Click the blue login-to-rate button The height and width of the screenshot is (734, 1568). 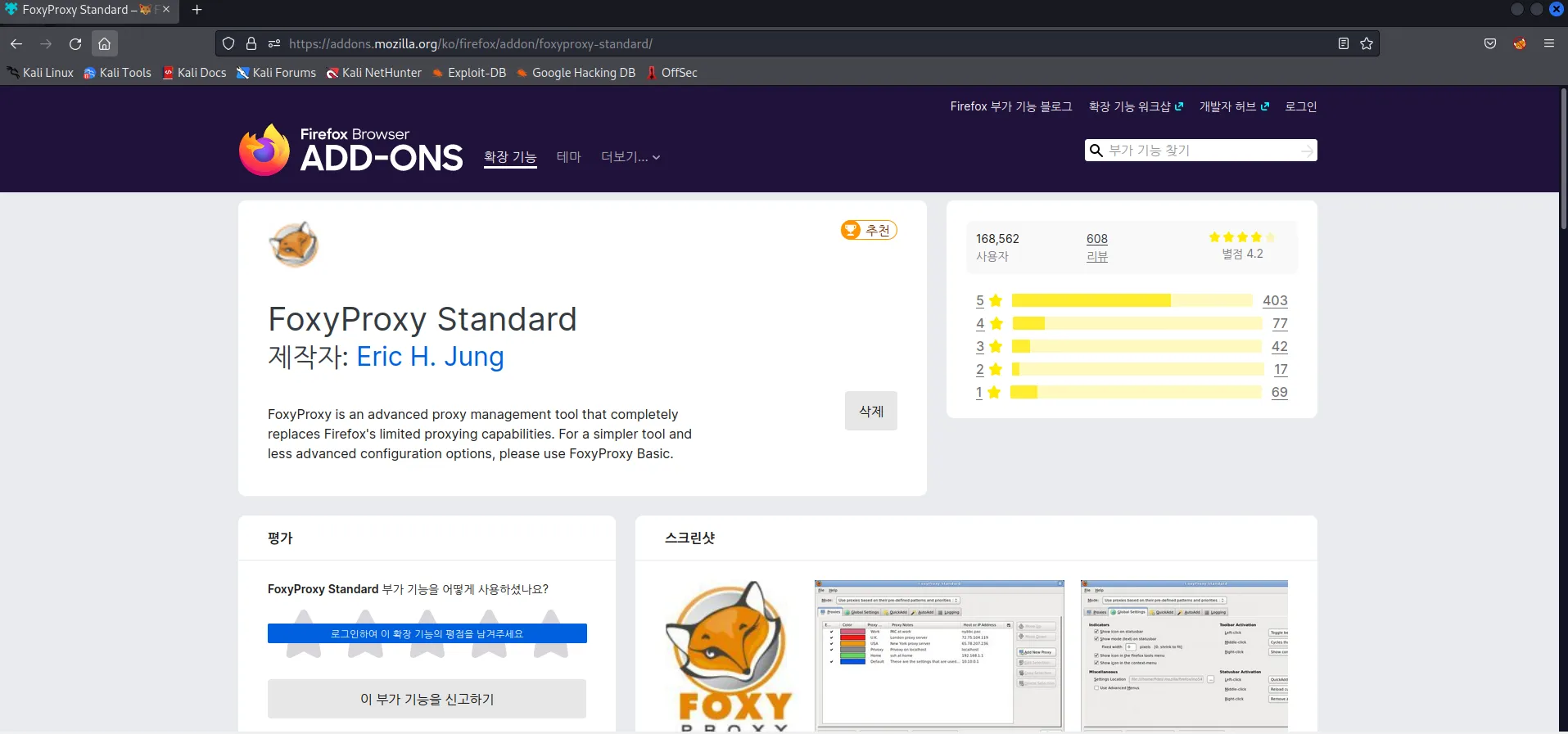pos(427,633)
